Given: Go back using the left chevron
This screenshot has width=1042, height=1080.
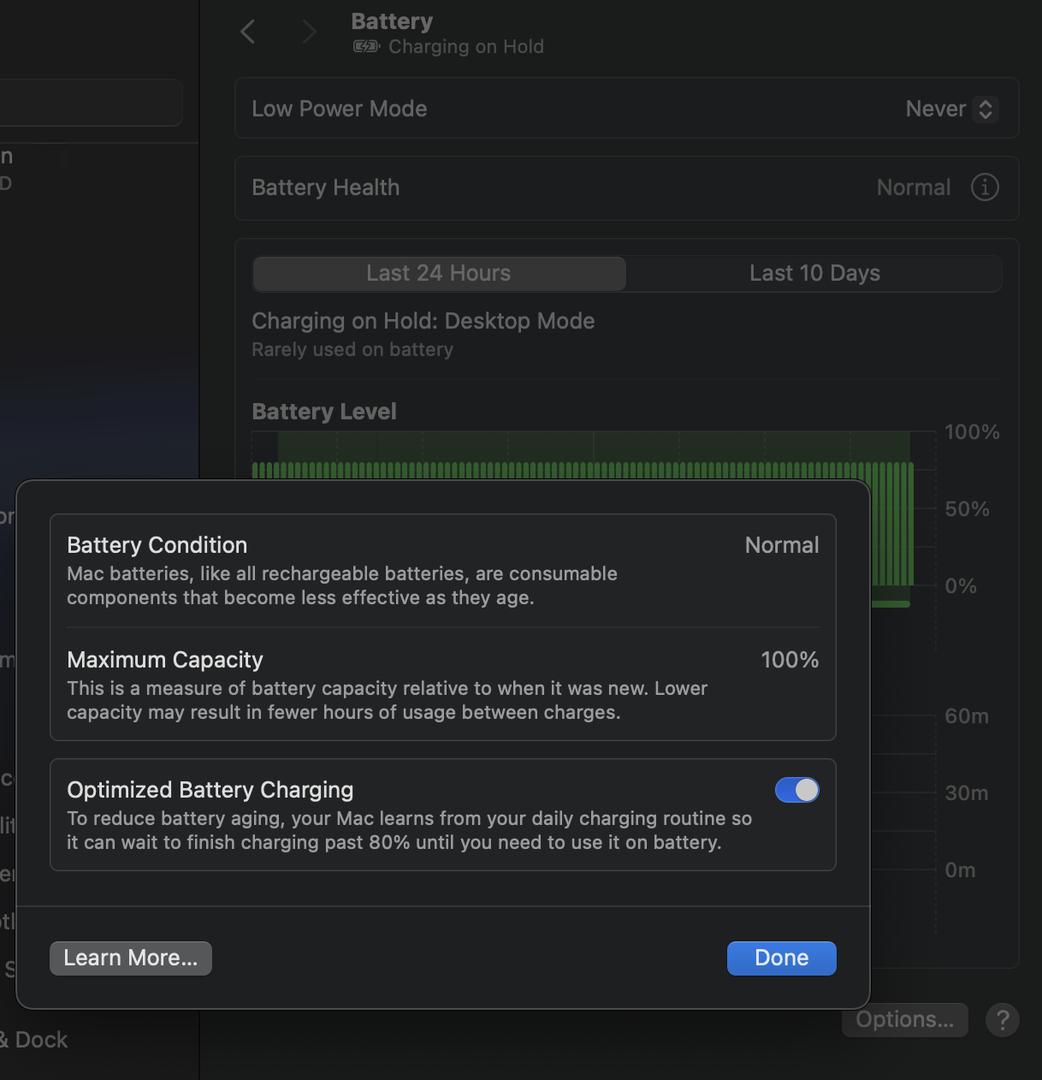Looking at the screenshot, I should pos(248,32).
